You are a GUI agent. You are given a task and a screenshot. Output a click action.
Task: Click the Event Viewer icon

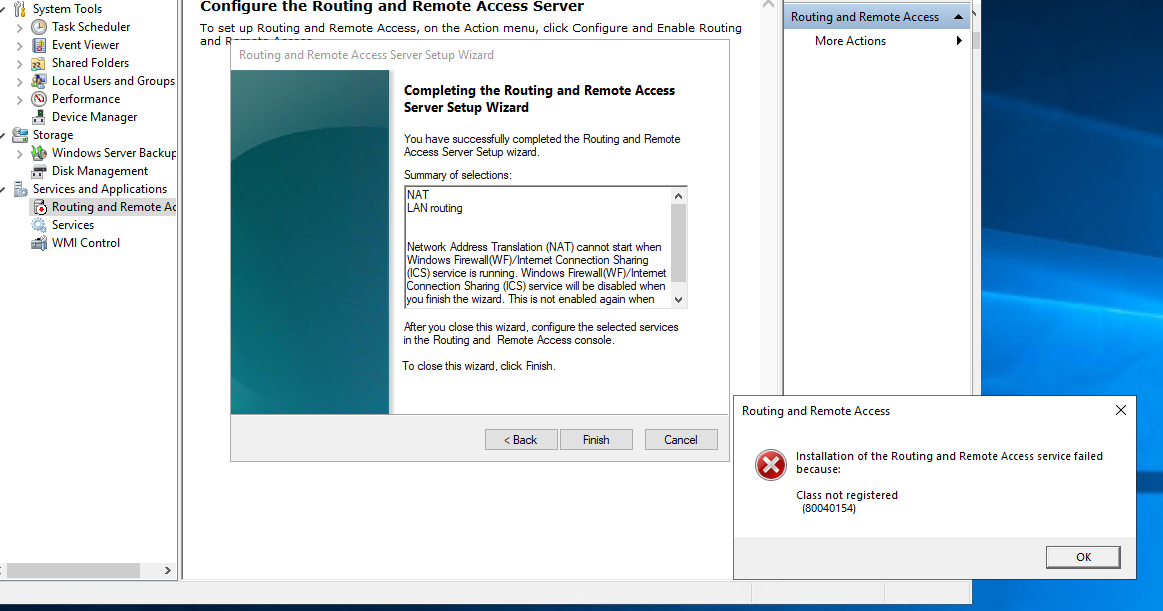tap(39, 44)
